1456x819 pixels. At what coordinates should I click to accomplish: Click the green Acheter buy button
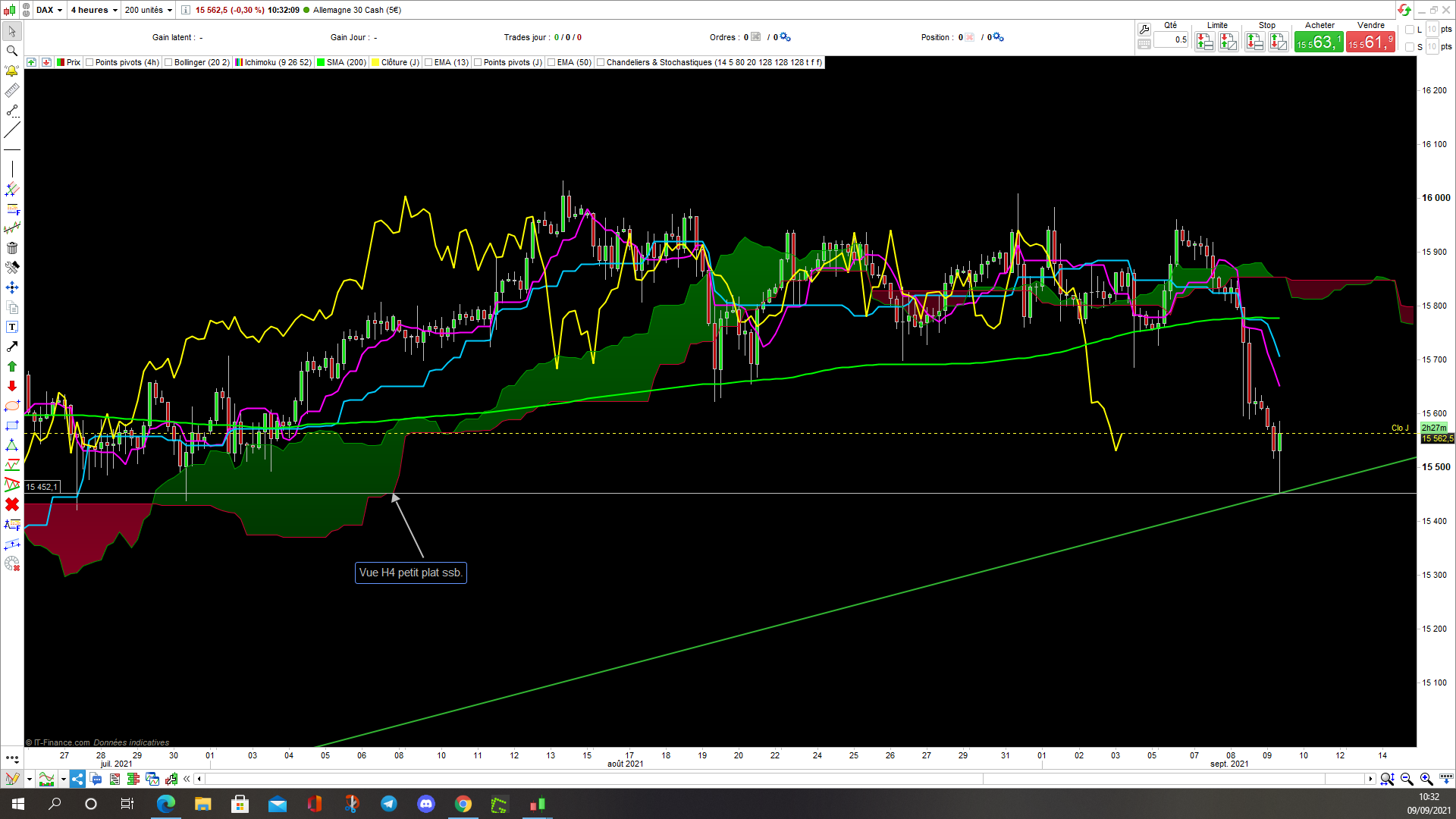coord(1319,42)
